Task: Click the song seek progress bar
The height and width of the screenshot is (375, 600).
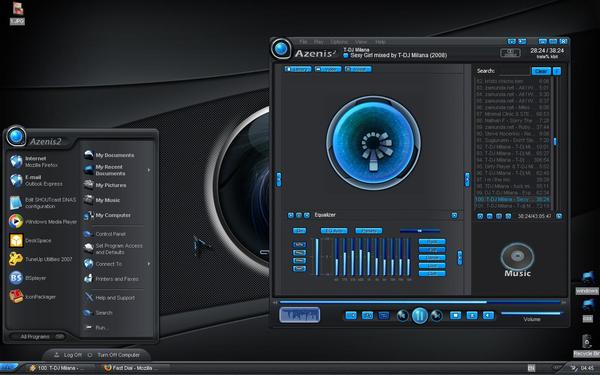Action: pos(420,302)
